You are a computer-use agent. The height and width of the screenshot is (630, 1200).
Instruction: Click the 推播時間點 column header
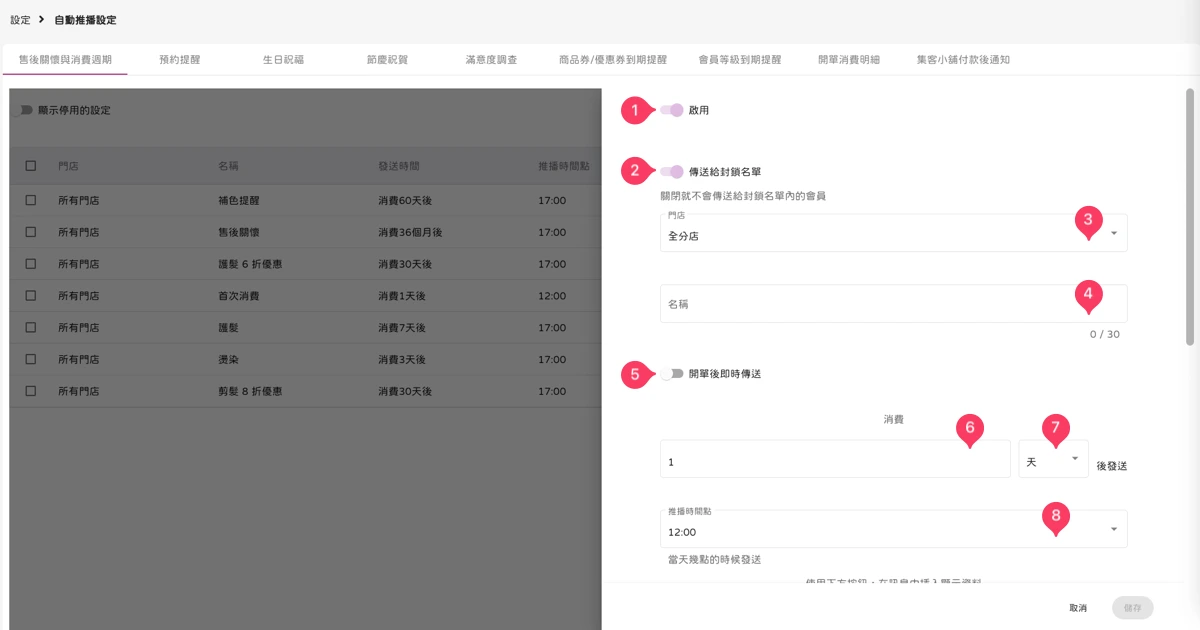tap(564, 165)
